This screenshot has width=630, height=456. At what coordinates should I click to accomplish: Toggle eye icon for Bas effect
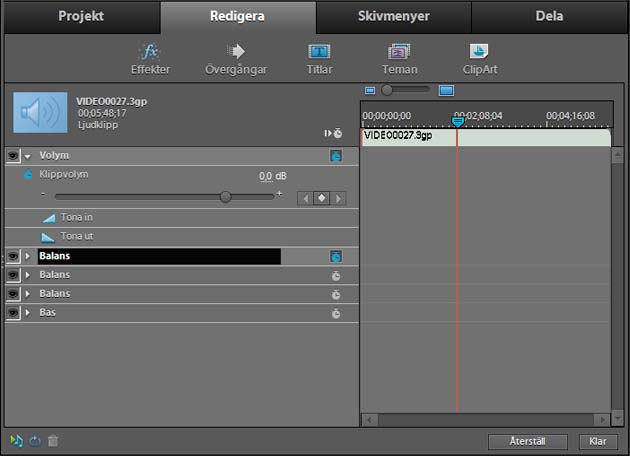(13, 312)
